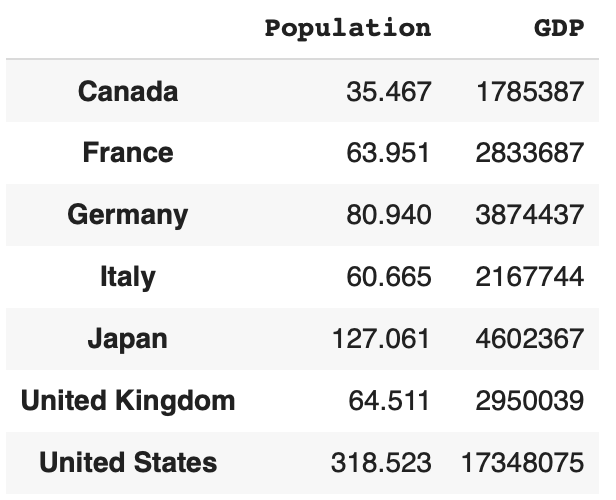
Task: Select the United Kingdom row label
Action: click(128, 401)
